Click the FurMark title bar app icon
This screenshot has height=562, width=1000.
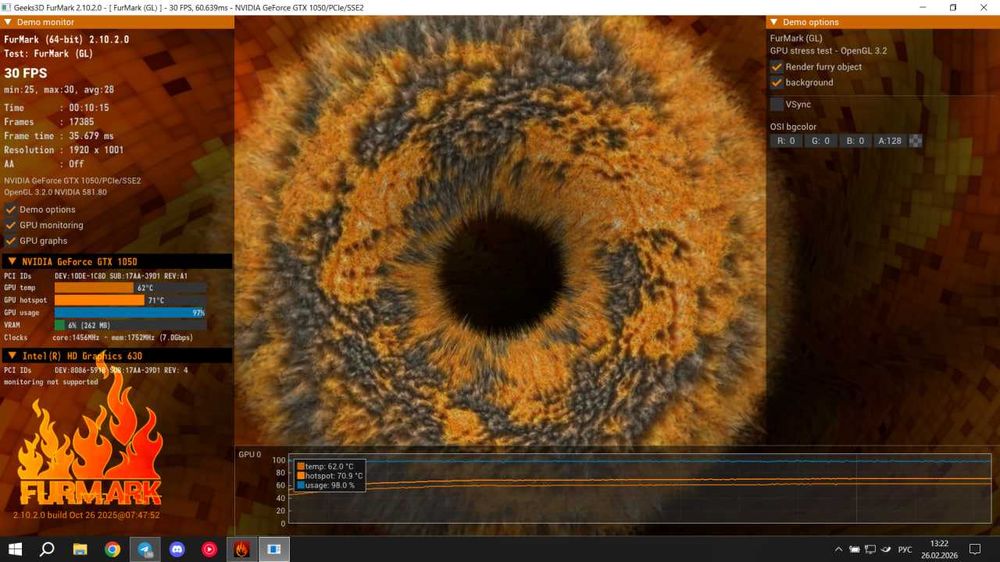pos(6,7)
